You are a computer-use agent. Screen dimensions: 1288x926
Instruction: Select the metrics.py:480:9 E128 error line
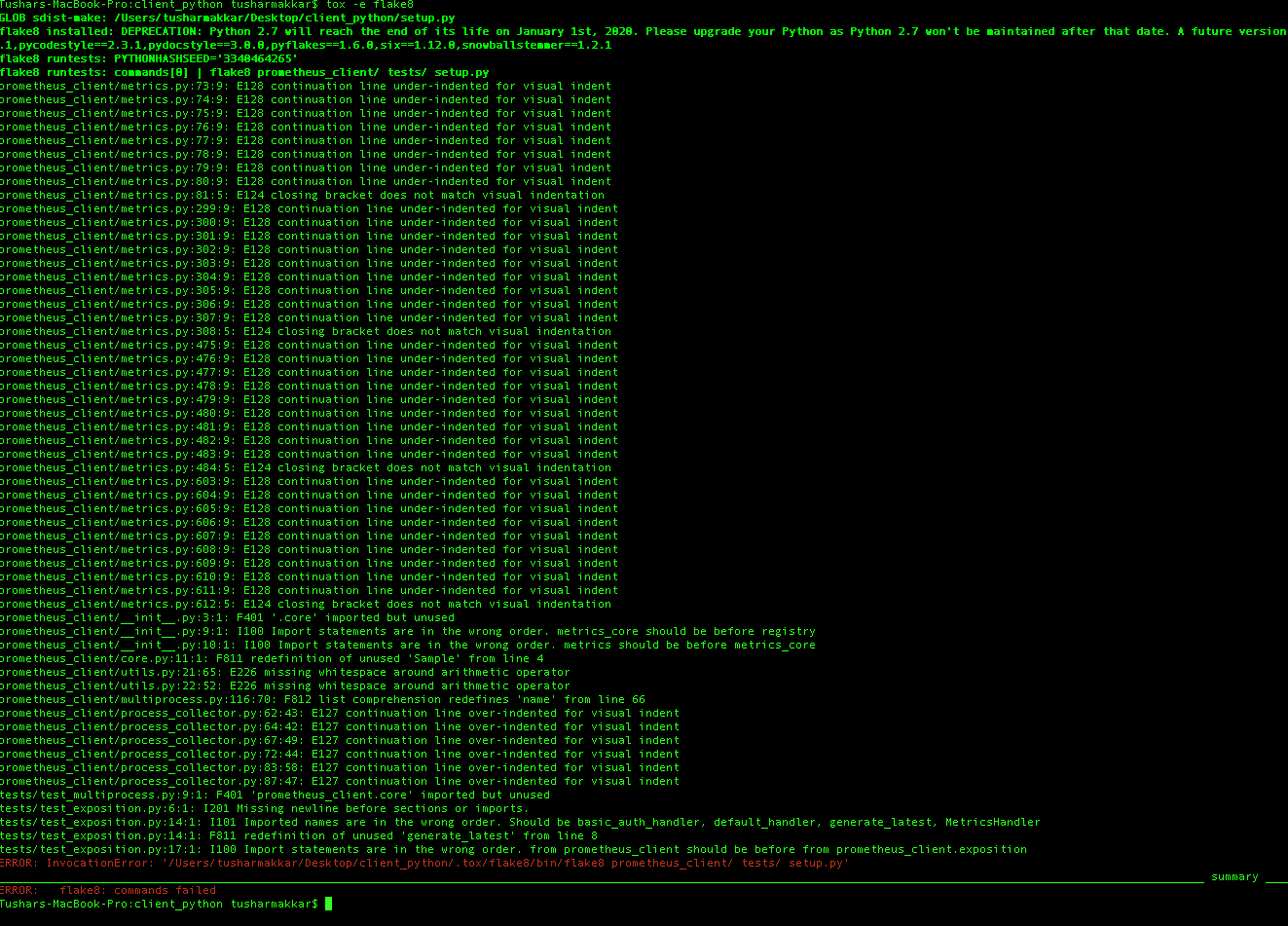[x=309, y=414]
